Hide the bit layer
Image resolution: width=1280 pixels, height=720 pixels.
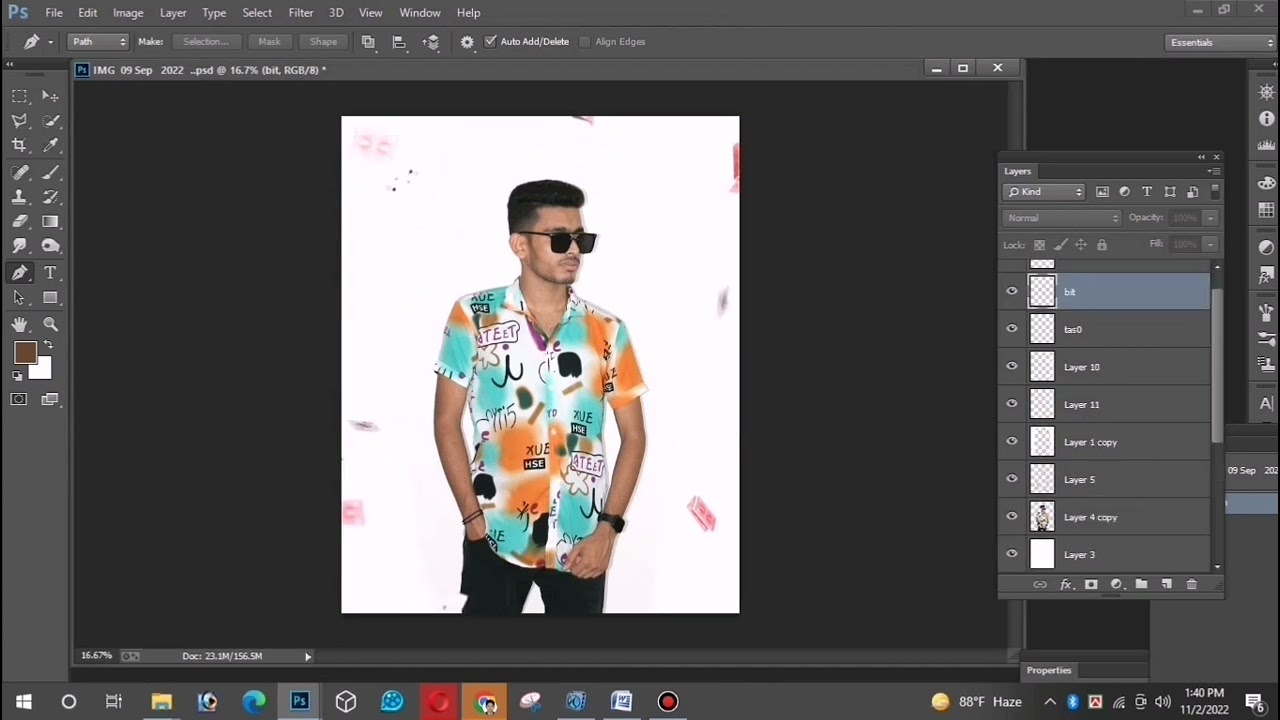pyautogui.click(x=1012, y=292)
